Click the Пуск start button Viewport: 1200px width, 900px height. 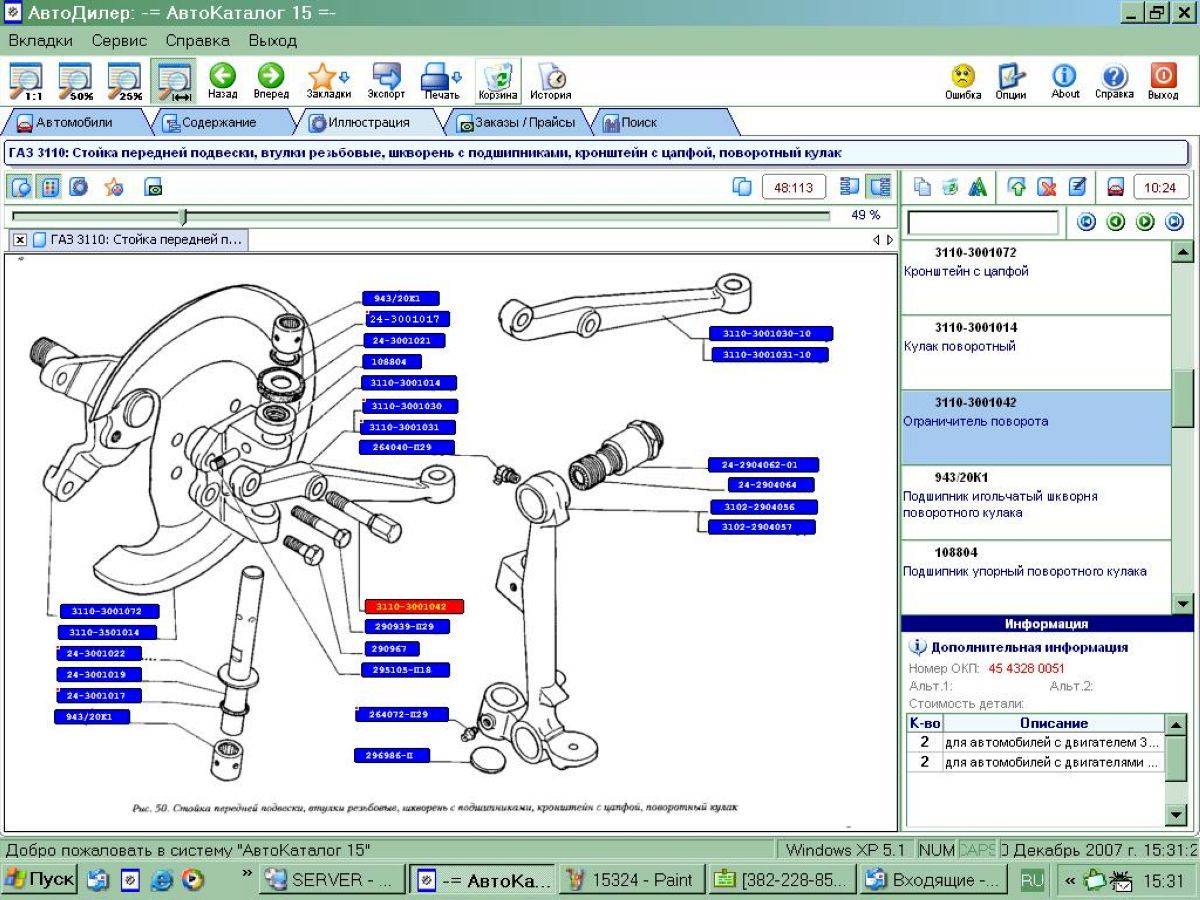point(39,880)
